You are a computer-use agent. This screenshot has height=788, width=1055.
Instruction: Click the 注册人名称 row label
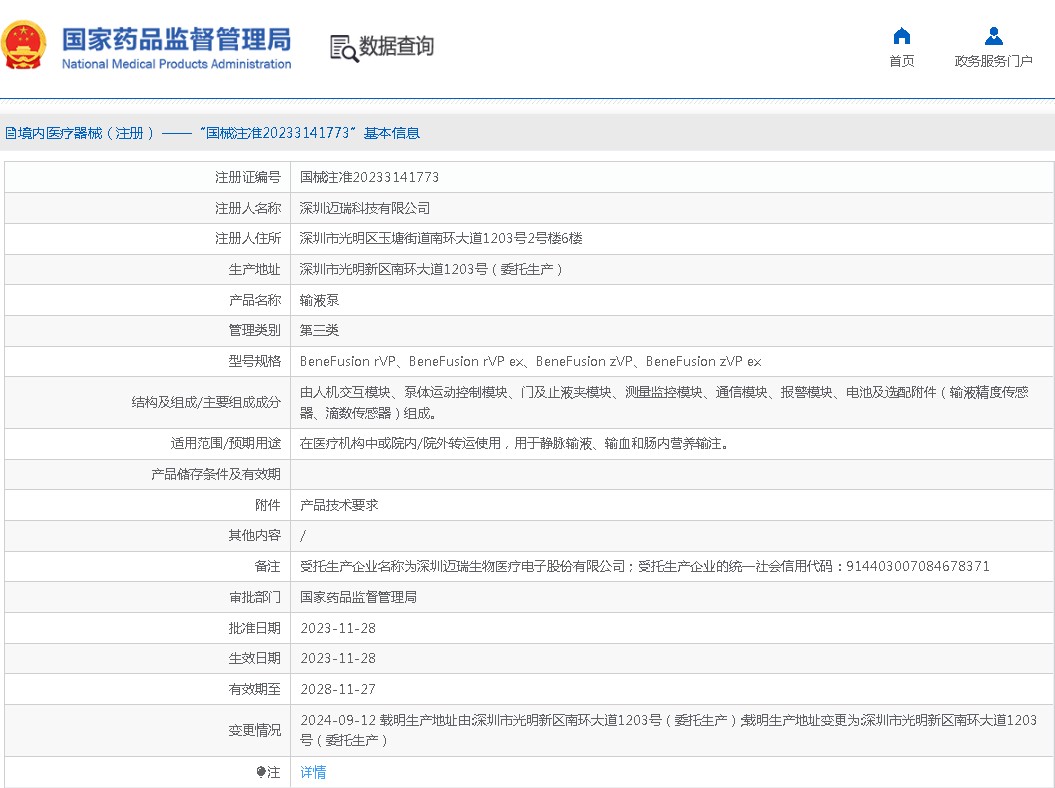pyautogui.click(x=248, y=208)
